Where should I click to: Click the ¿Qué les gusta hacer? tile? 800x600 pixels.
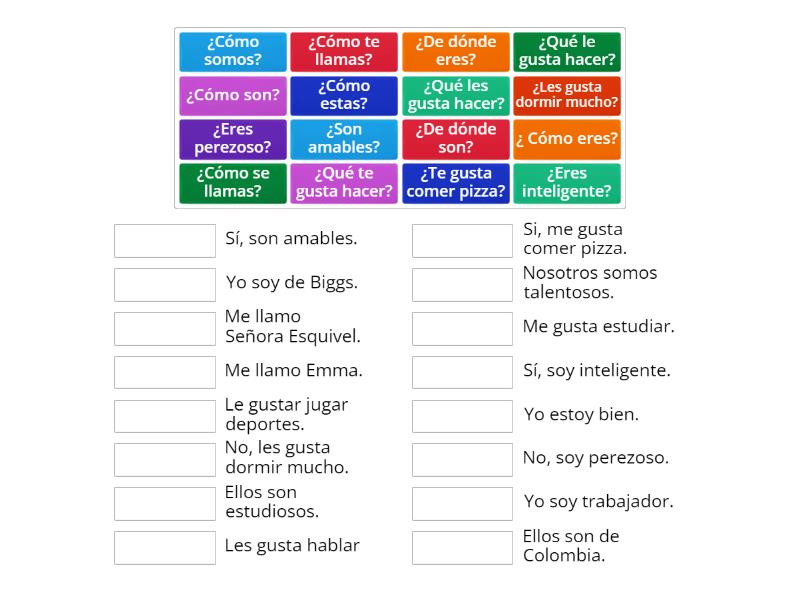tap(456, 95)
